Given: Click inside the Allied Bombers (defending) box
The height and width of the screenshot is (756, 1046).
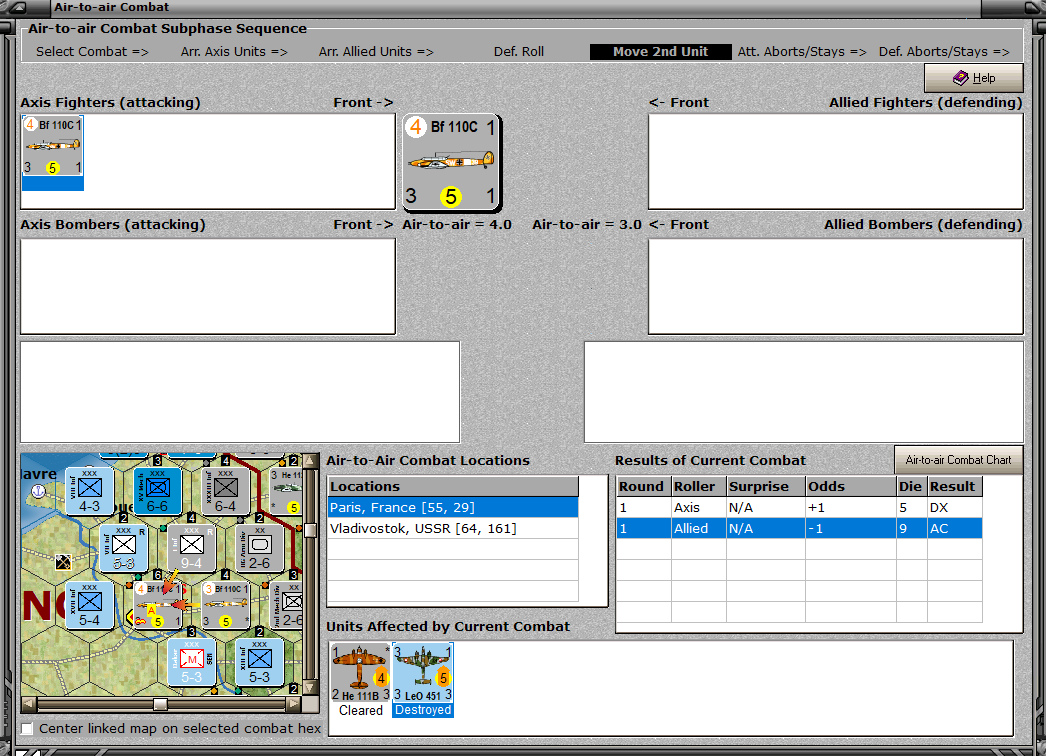Looking at the screenshot, I should 836,286.
